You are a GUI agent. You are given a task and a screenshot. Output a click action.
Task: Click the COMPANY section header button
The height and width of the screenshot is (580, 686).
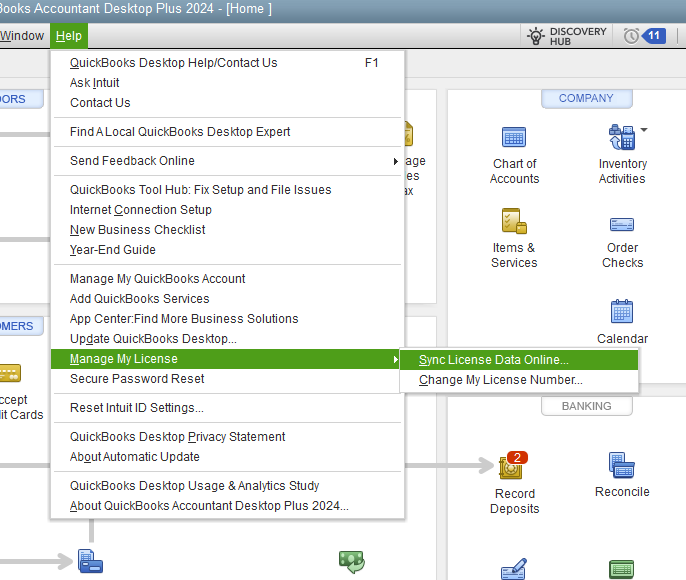tap(586, 98)
